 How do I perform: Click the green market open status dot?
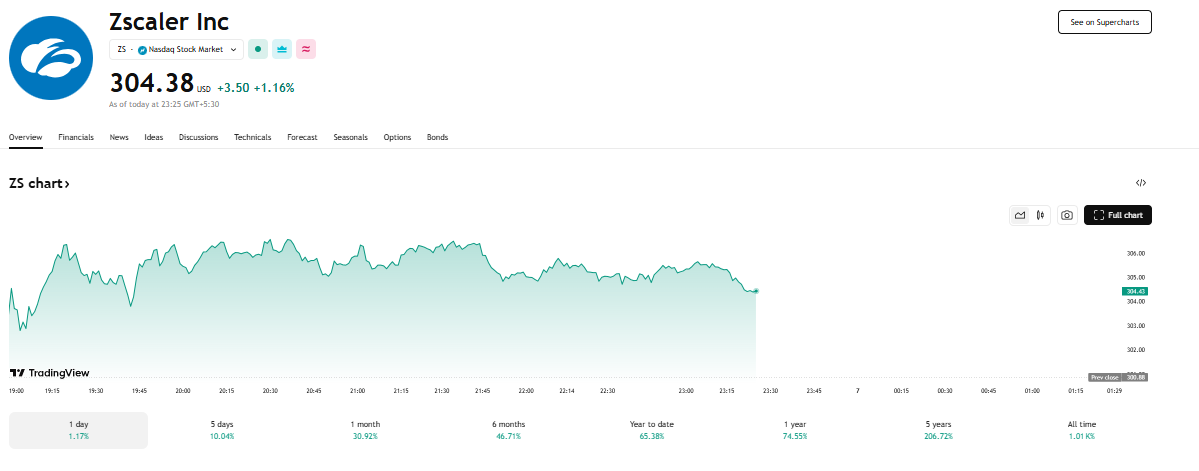coord(258,49)
